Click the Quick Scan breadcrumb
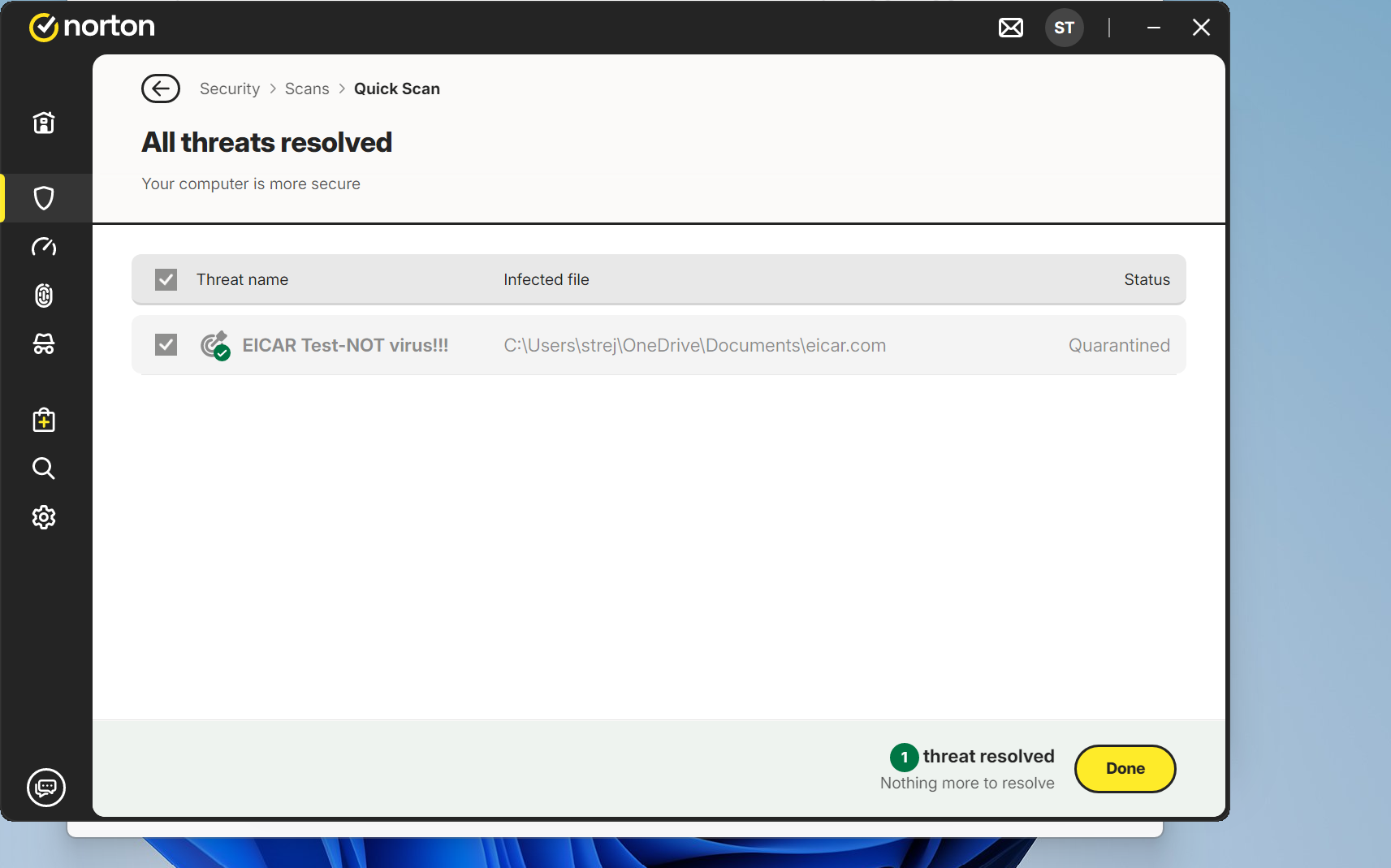 [397, 89]
